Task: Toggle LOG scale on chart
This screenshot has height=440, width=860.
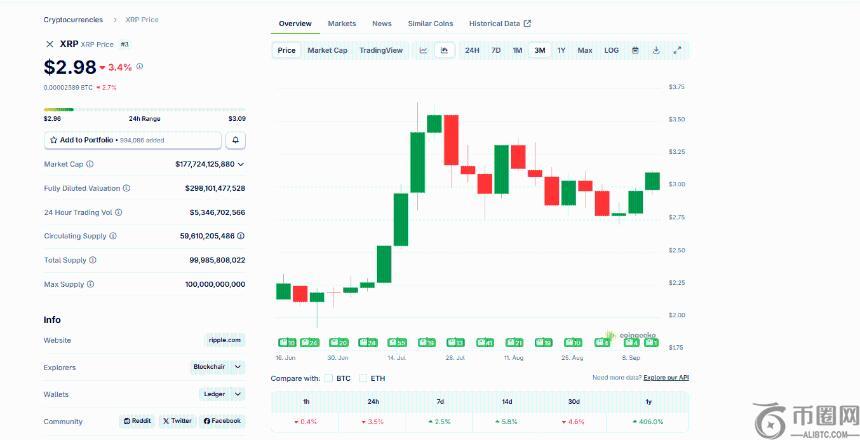Action: coord(611,50)
